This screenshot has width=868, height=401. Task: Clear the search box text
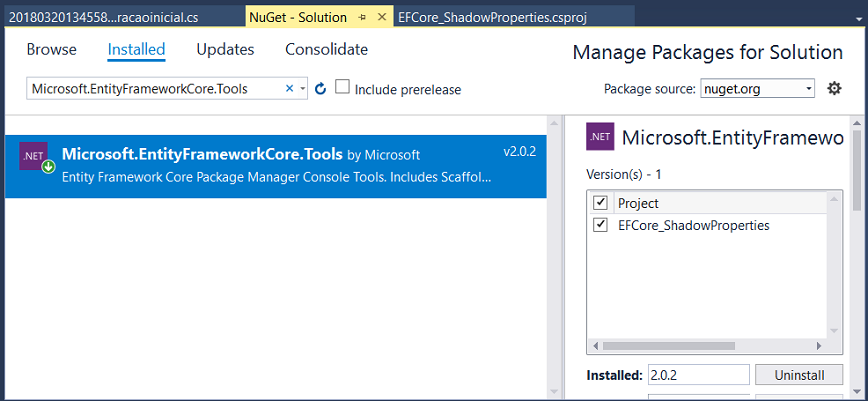pyautogui.click(x=289, y=89)
